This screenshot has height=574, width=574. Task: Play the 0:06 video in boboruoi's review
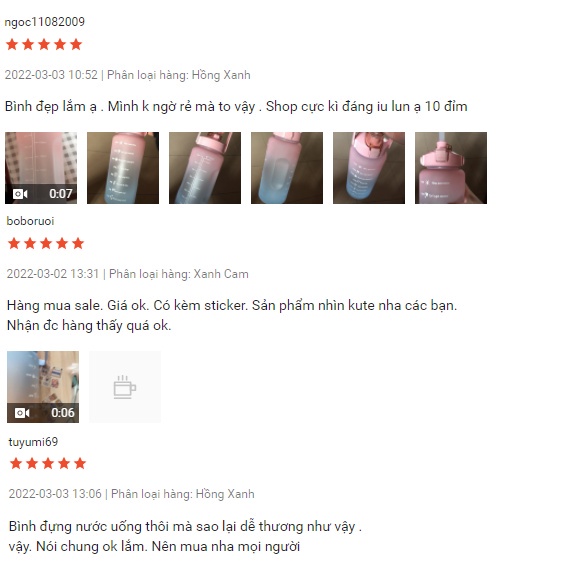point(43,387)
